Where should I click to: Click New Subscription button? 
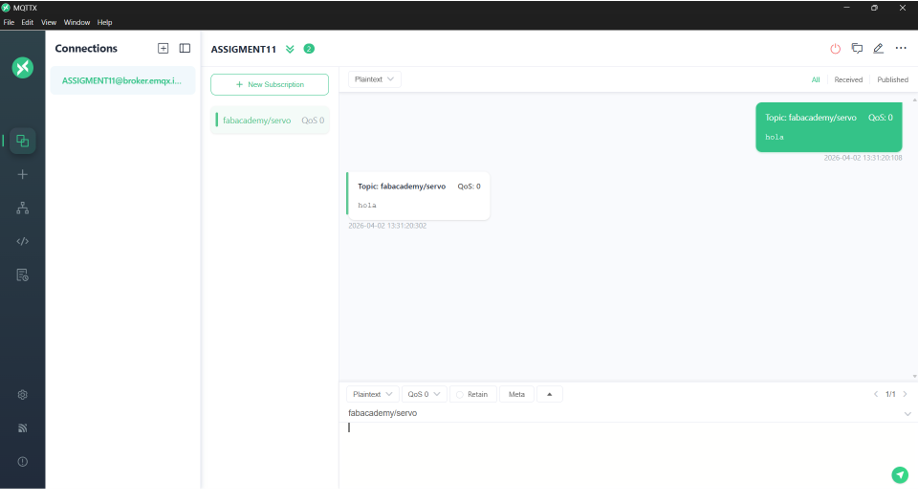(269, 84)
